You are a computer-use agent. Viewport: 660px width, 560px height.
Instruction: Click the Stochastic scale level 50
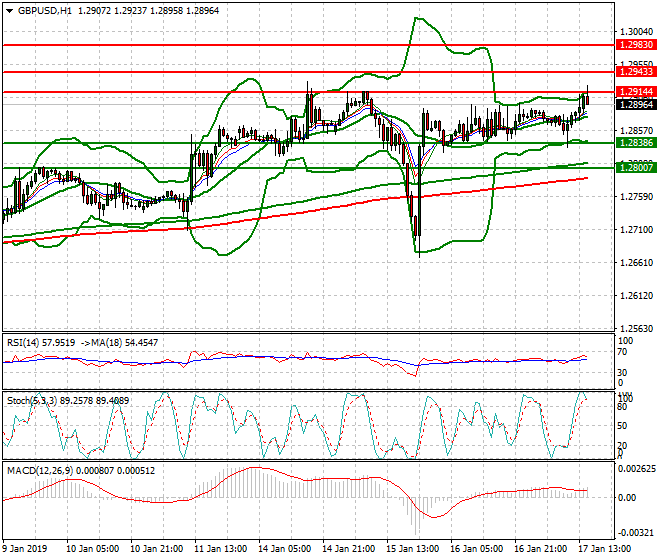[x=622, y=426]
